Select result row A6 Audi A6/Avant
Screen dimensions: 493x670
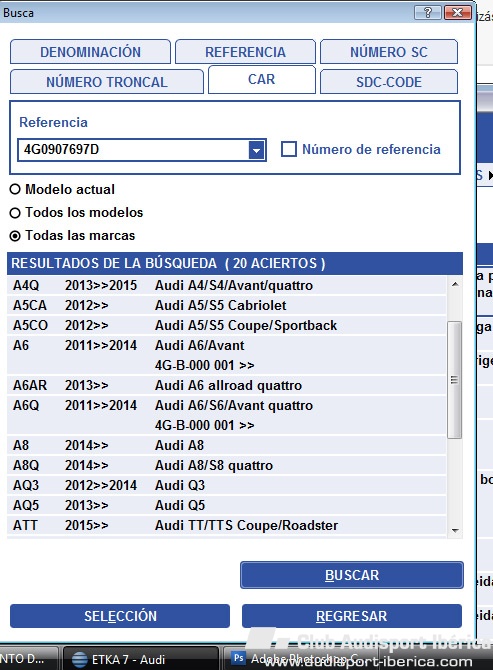(x=227, y=355)
